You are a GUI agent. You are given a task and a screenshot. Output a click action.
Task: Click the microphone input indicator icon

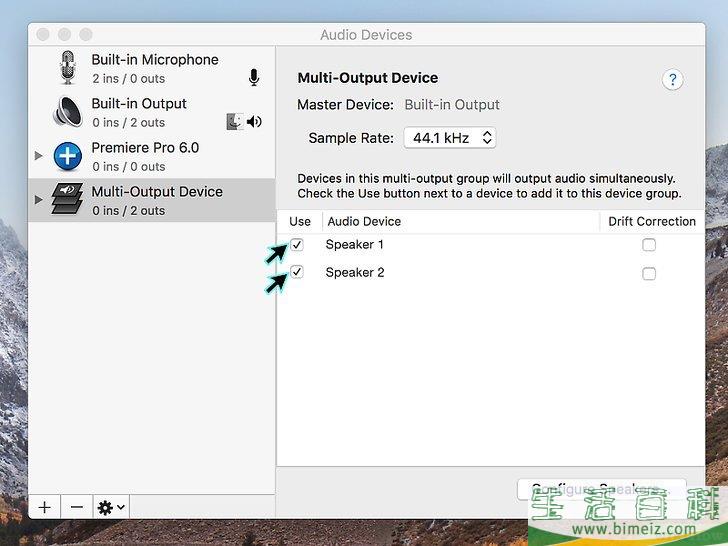pyautogui.click(x=254, y=78)
